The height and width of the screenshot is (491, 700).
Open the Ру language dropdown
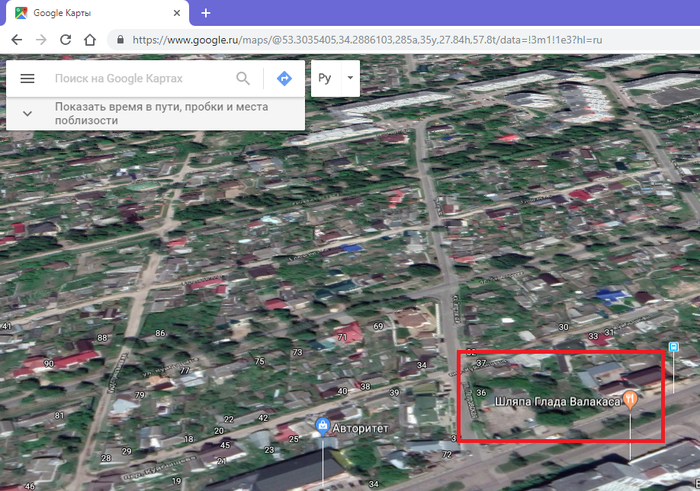(x=335, y=78)
